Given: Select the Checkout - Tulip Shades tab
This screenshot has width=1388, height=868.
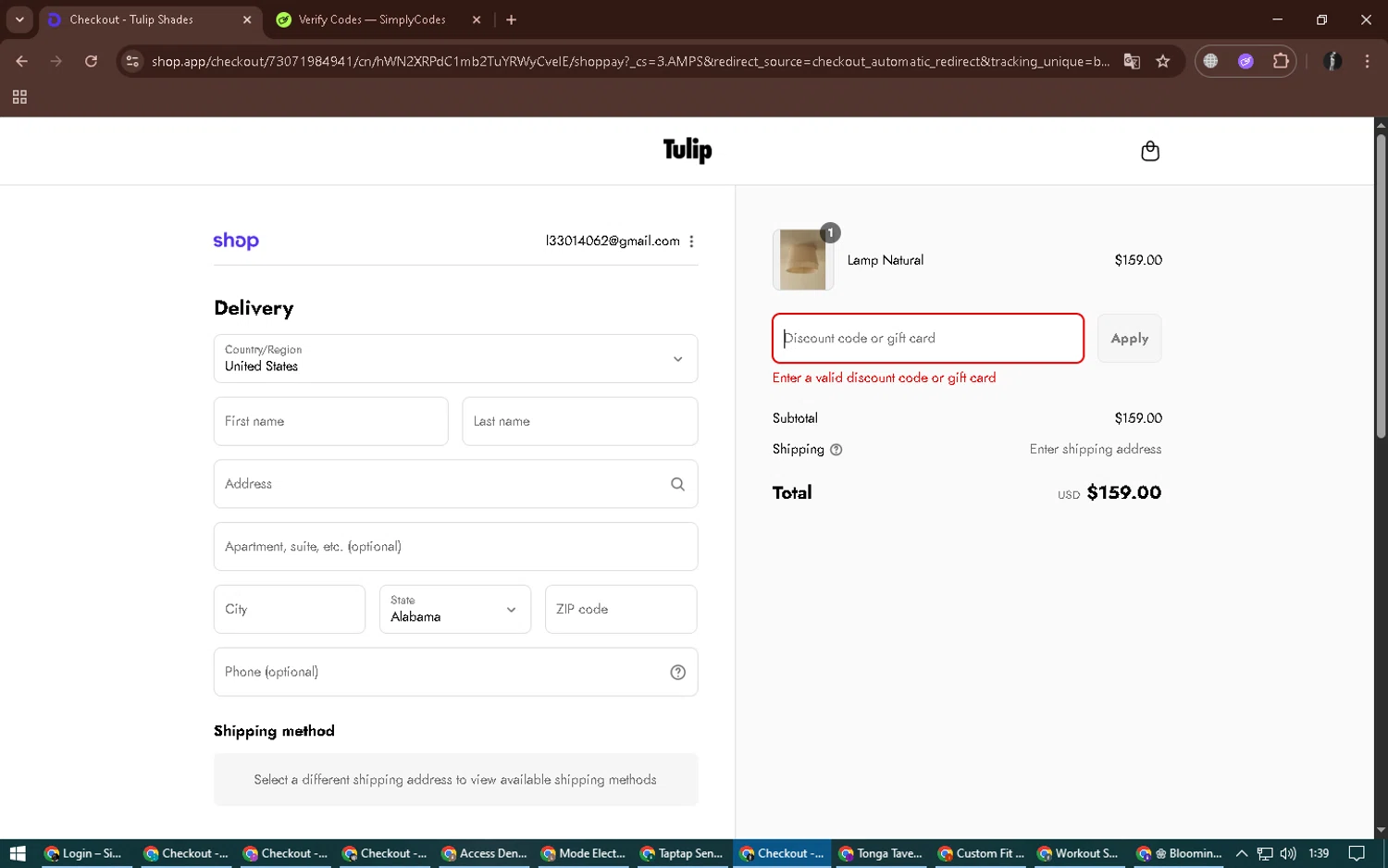Looking at the screenshot, I should pyautogui.click(x=131, y=19).
